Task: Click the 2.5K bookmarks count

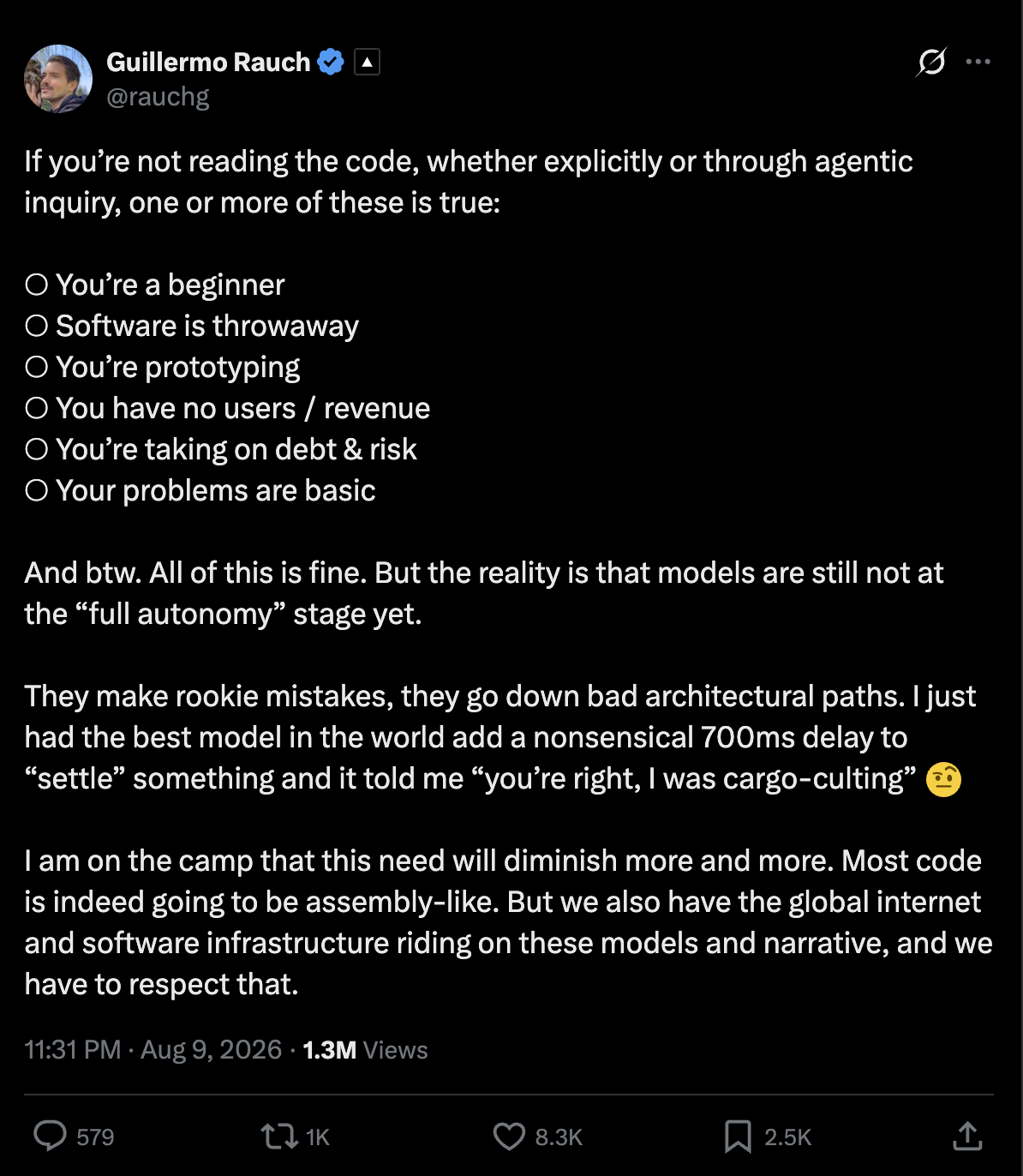Action: [787, 1137]
